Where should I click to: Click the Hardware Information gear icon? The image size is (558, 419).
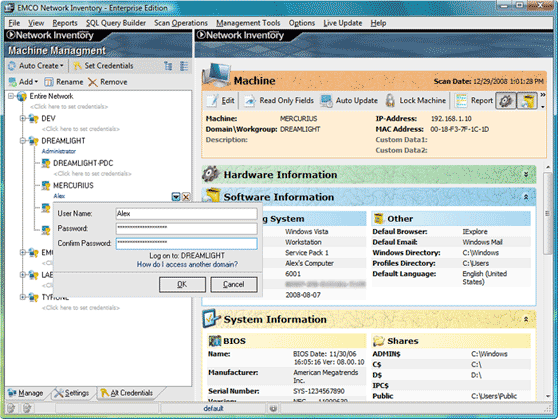click(211, 174)
